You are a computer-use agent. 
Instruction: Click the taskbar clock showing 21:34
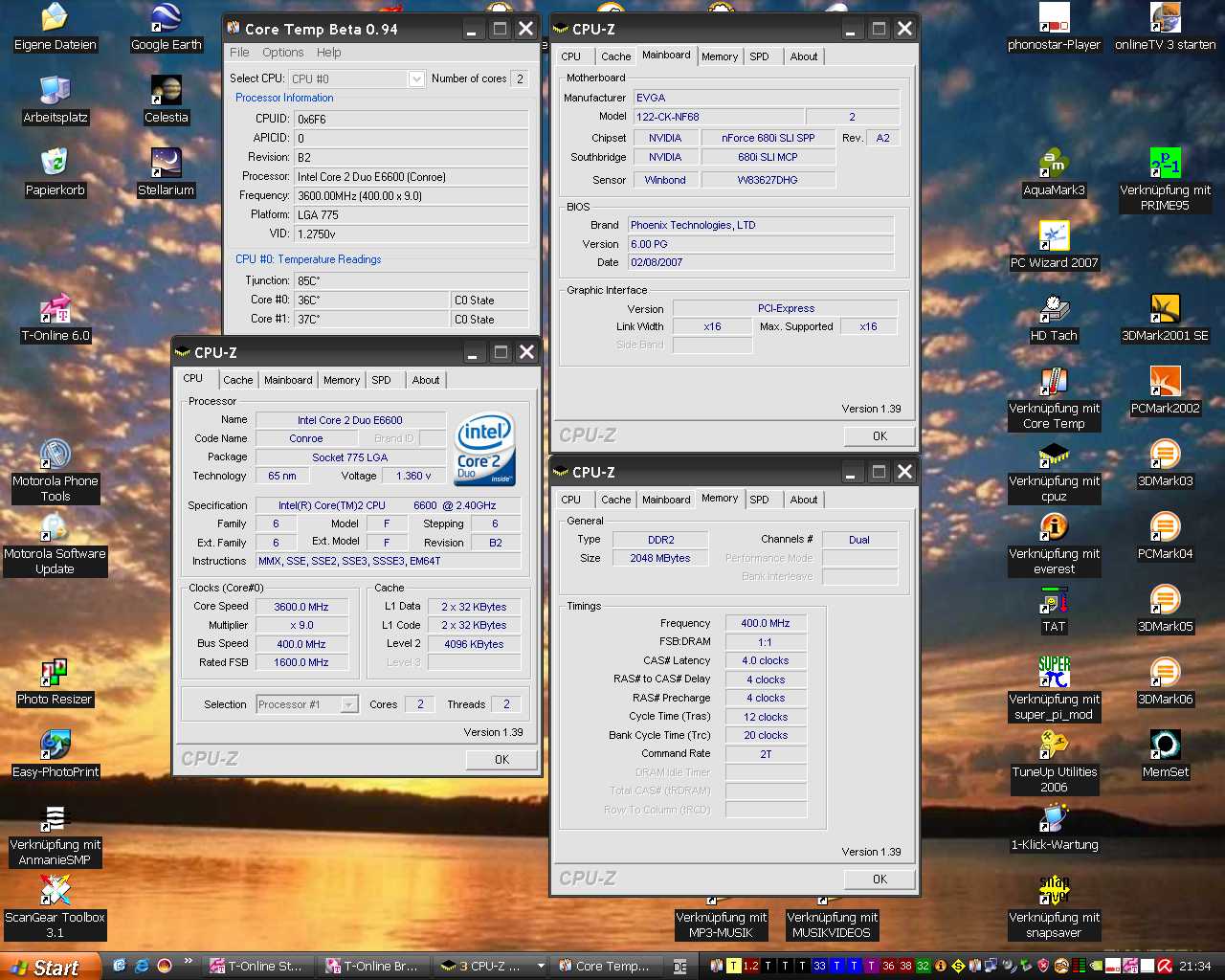1194,967
